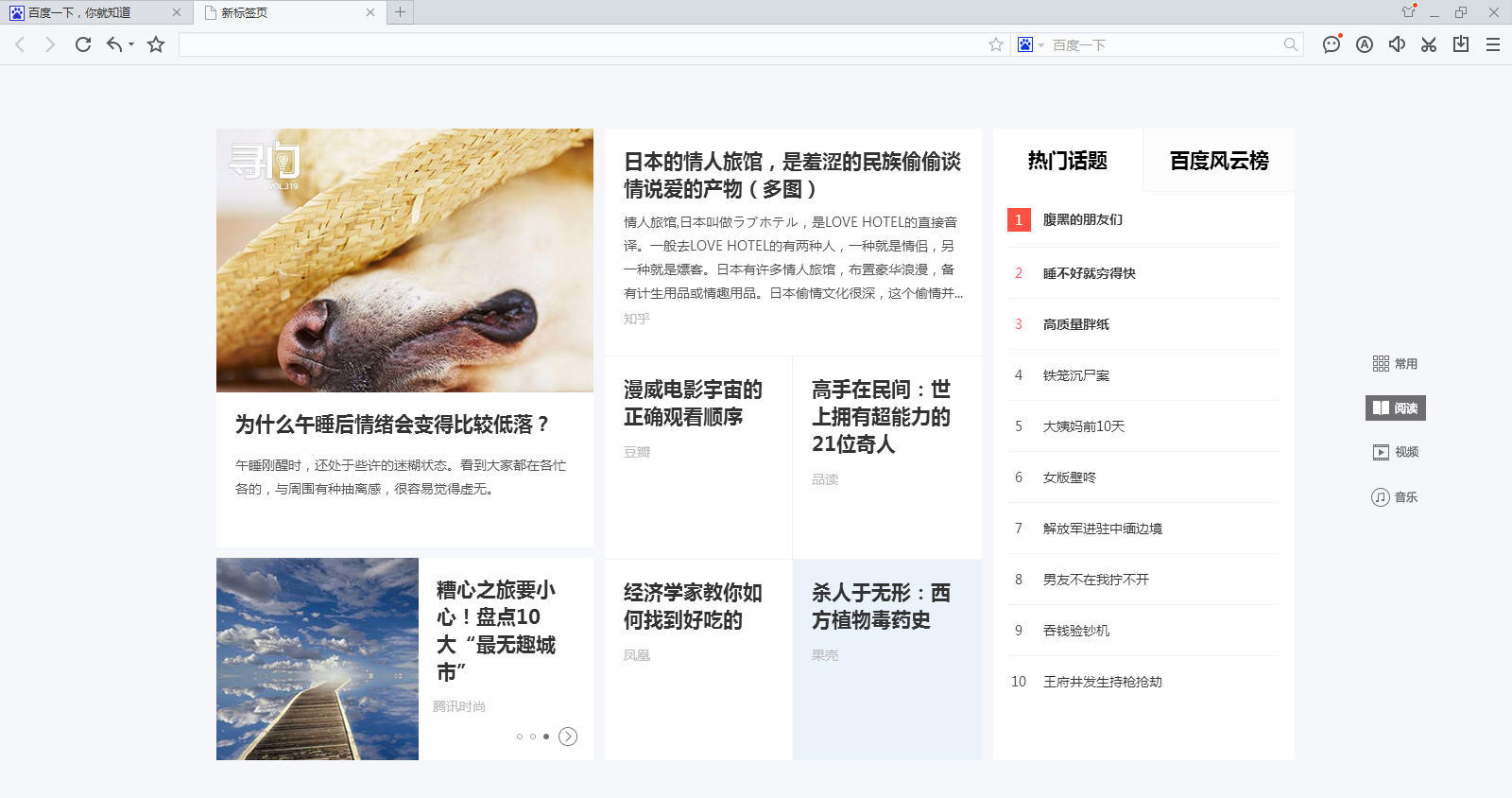The width and height of the screenshot is (1512, 798).
Task: Open the chat bubble message icon
Action: pos(1332,44)
